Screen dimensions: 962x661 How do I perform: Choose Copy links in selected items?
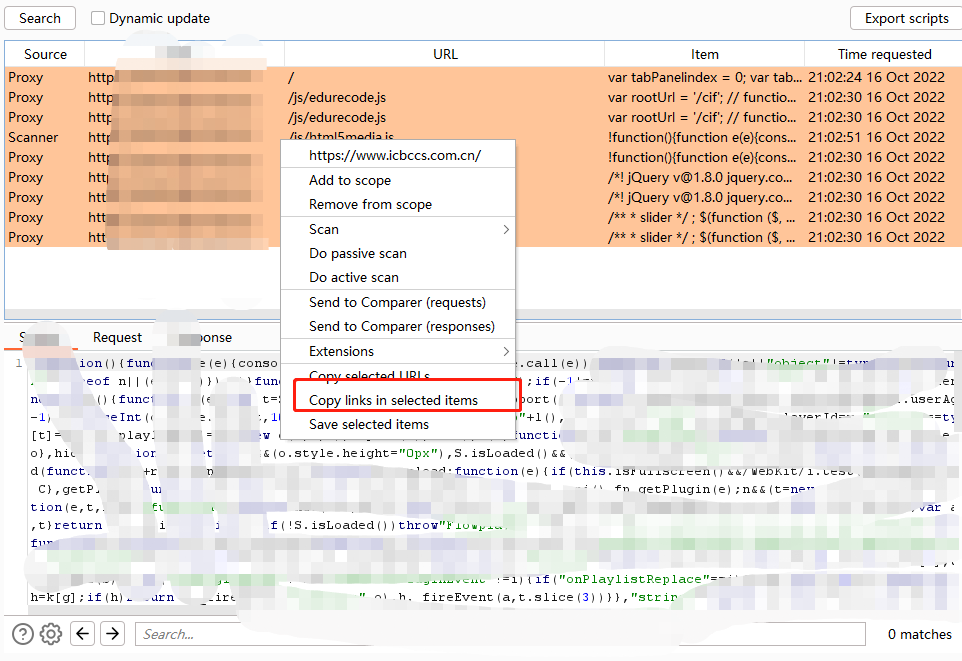click(393, 400)
